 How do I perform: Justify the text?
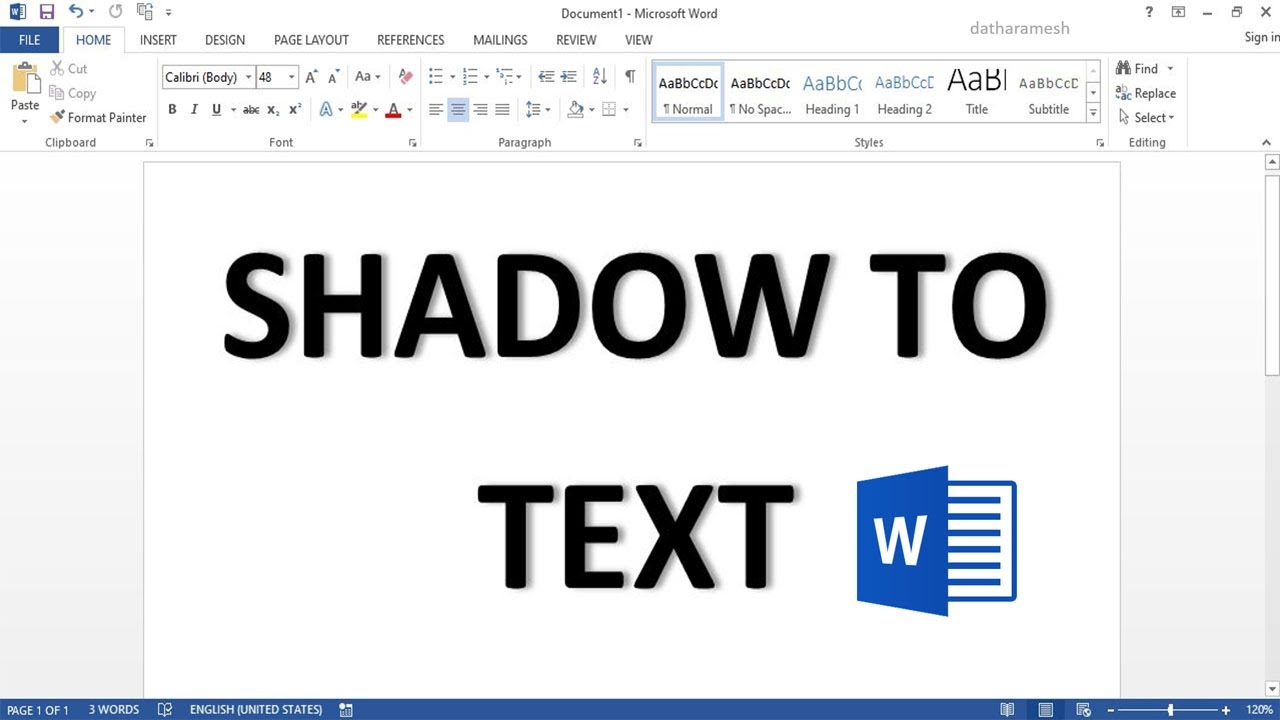pos(502,110)
